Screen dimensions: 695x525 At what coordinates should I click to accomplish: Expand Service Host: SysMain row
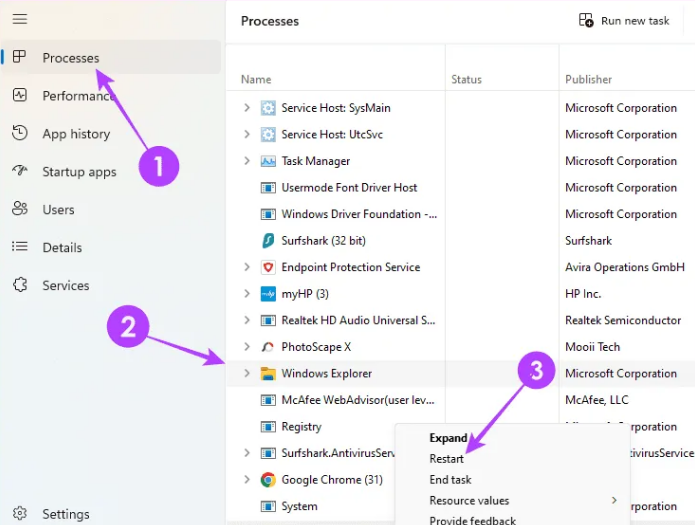coord(247,108)
